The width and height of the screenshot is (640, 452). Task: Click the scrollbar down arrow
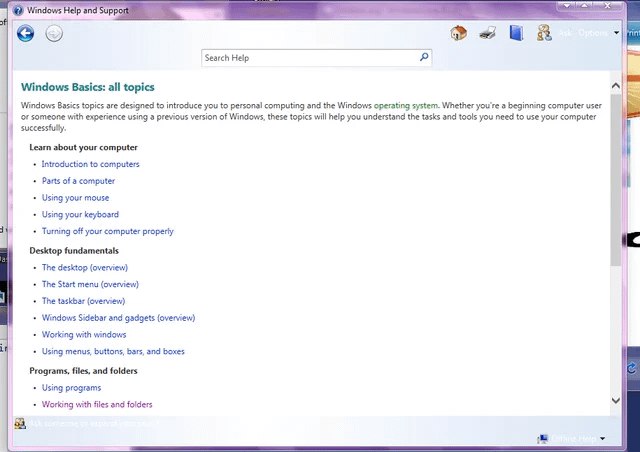pos(616,401)
